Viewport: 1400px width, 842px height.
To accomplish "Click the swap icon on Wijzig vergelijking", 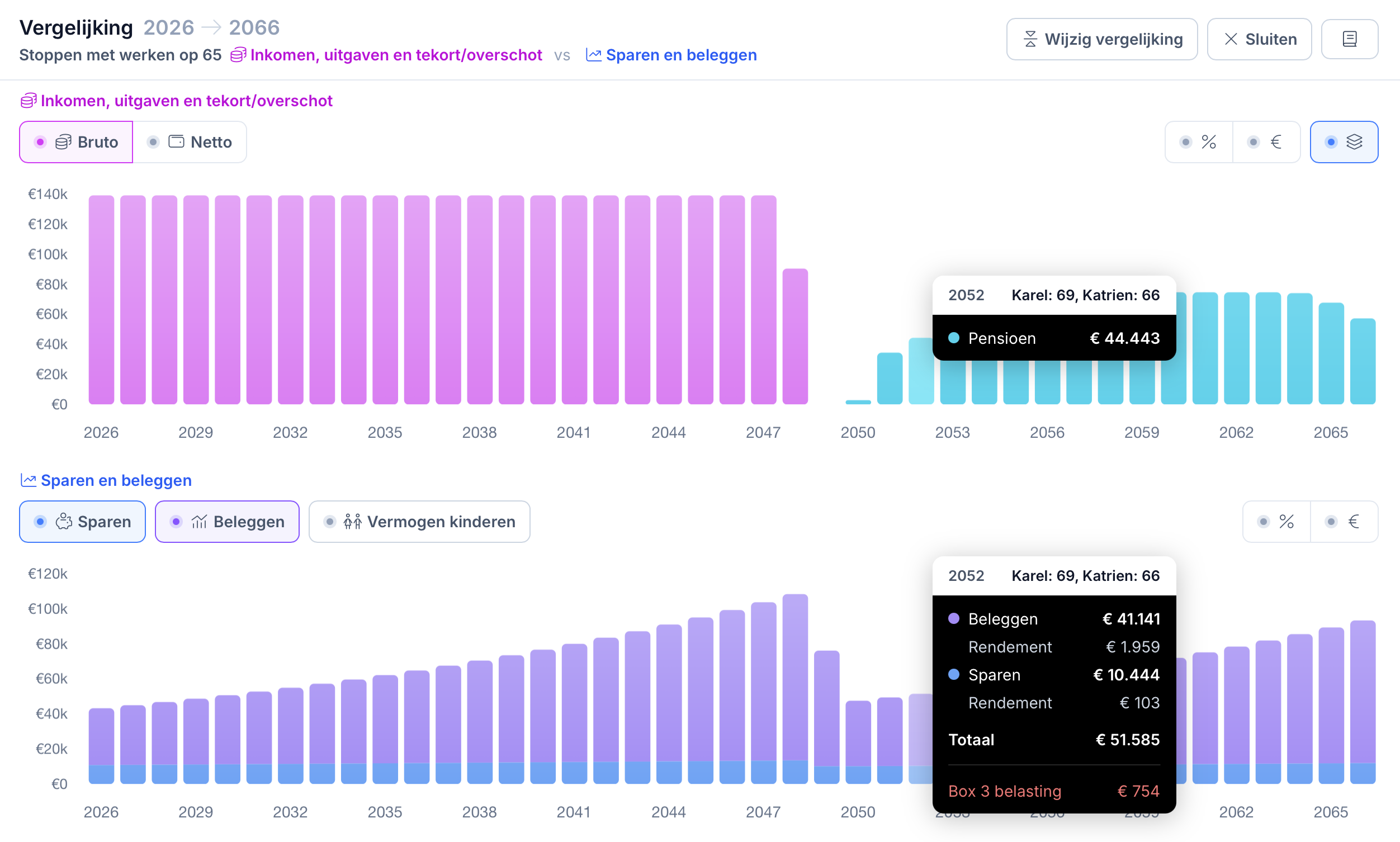I will click(x=1030, y=39).
